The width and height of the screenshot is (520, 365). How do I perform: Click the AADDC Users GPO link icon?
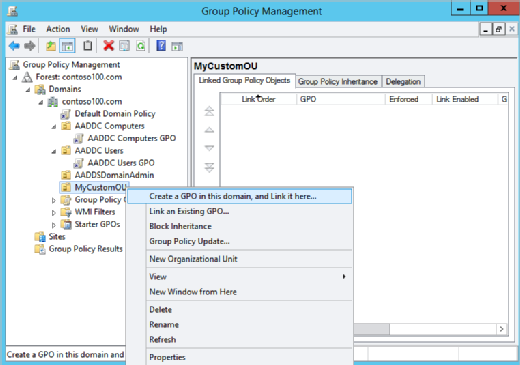tap(78, 163)
